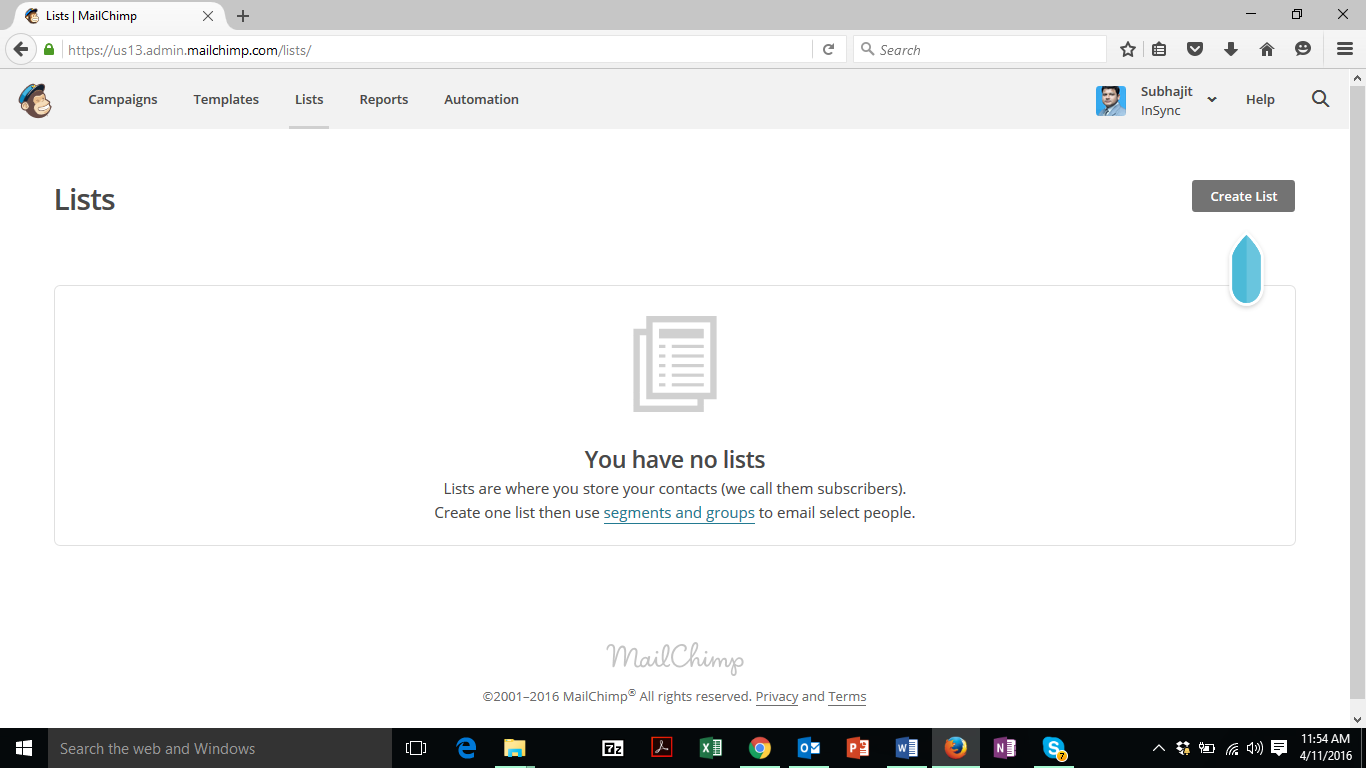The width and height of the screenshot is (1366, 768).
Task: Click the MailChimp Freddie logo
Action: click(35, 100)
